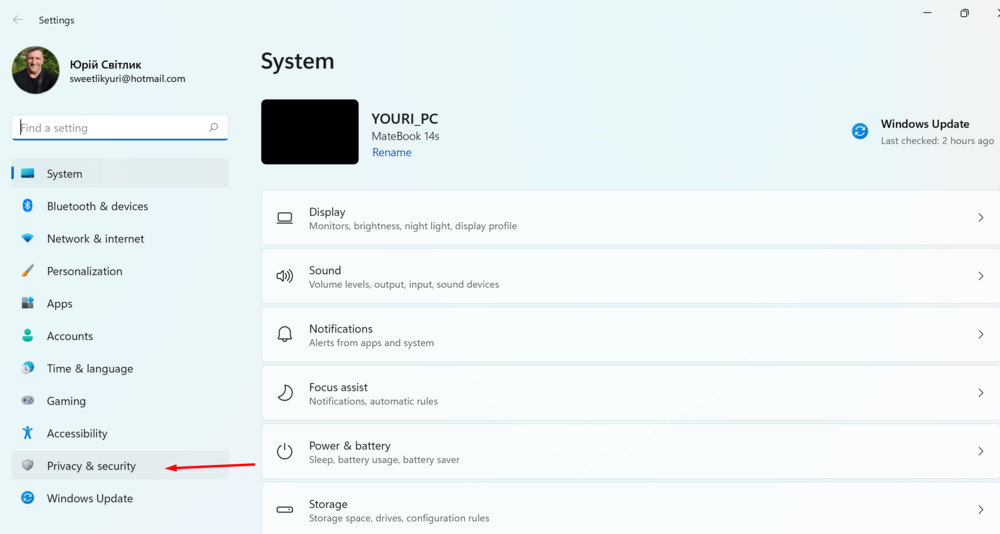Click the Accessibility figure icon
The height and width of the screenshot is (534, 1000).
tap(28, 433)
